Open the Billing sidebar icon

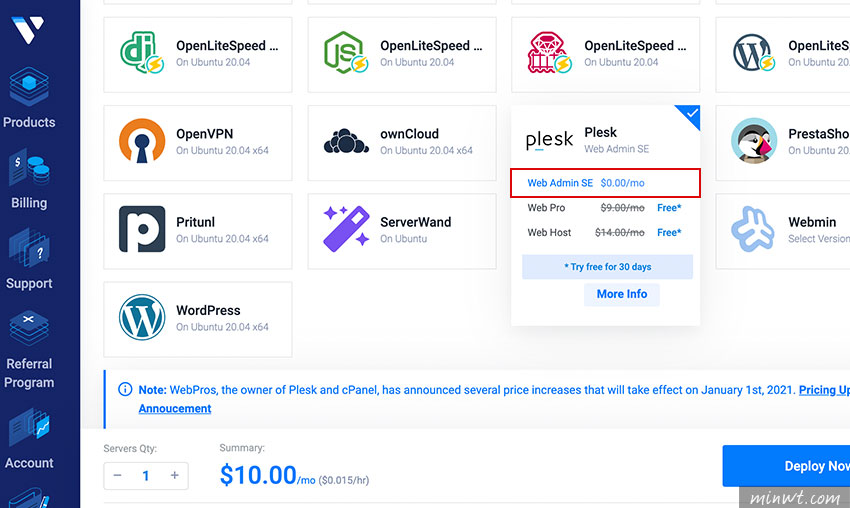coord(29,168)
